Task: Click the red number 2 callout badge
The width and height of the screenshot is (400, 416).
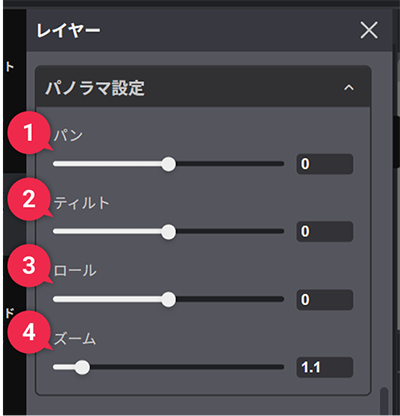Action: [29, 199]
